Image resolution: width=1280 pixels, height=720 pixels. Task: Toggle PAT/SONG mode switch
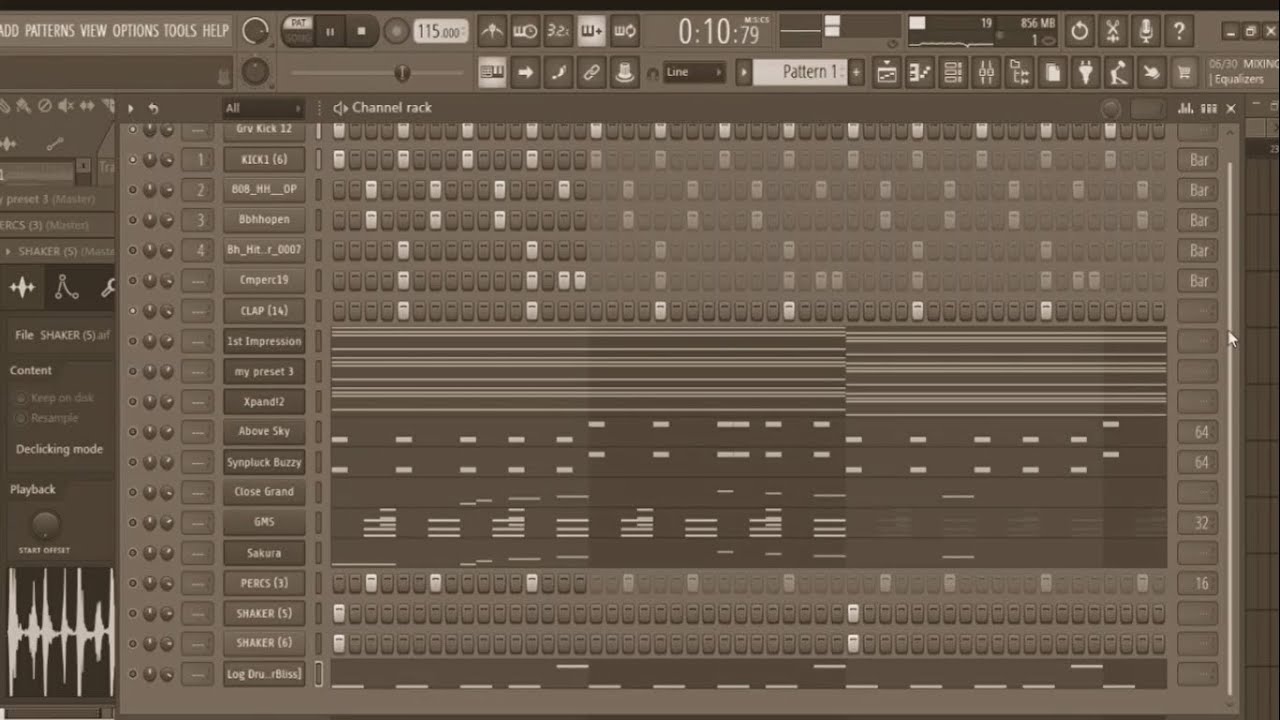pyautogui.click(x=298, y=30)
